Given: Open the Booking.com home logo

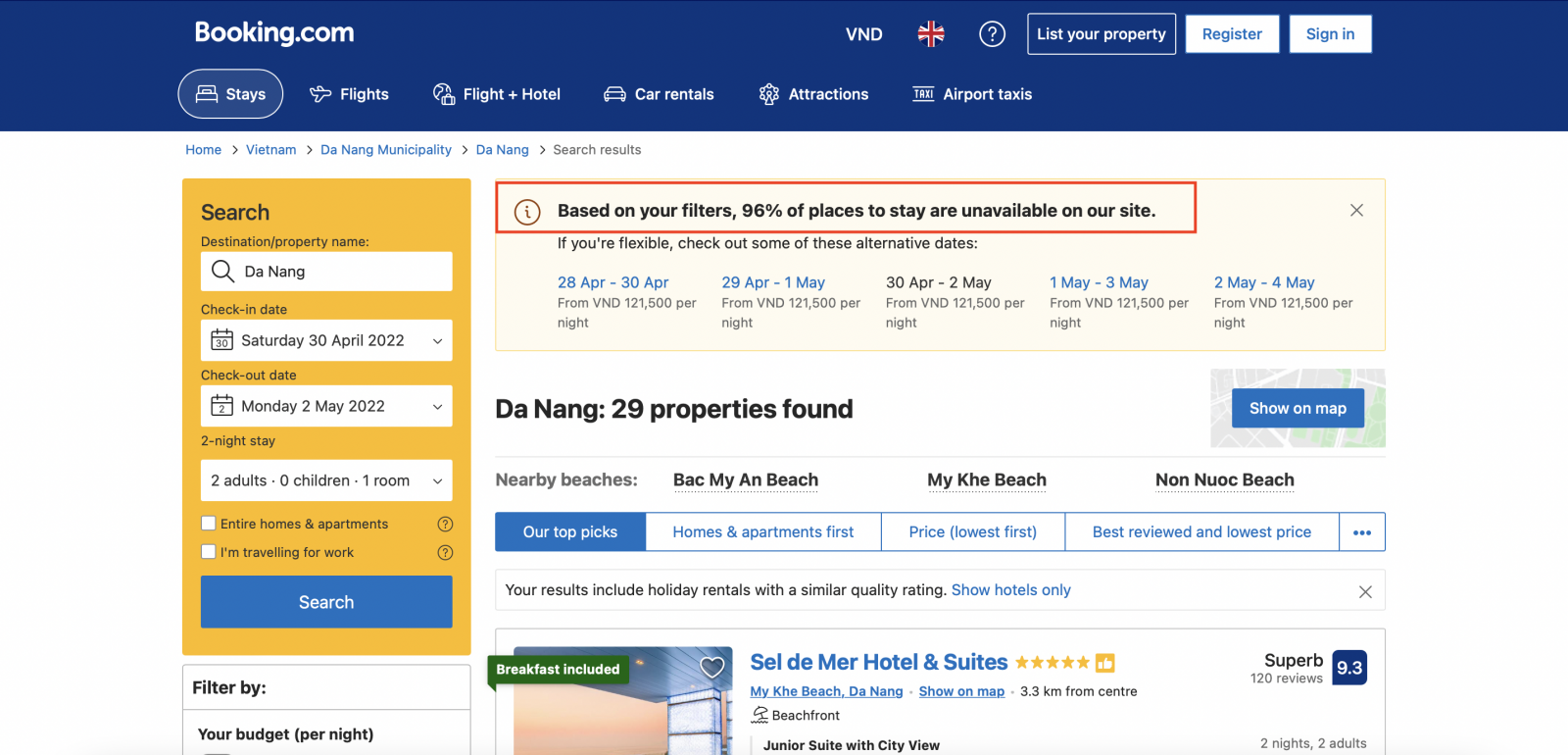Looking at the screenshot, I should click(x=274, y=32).
